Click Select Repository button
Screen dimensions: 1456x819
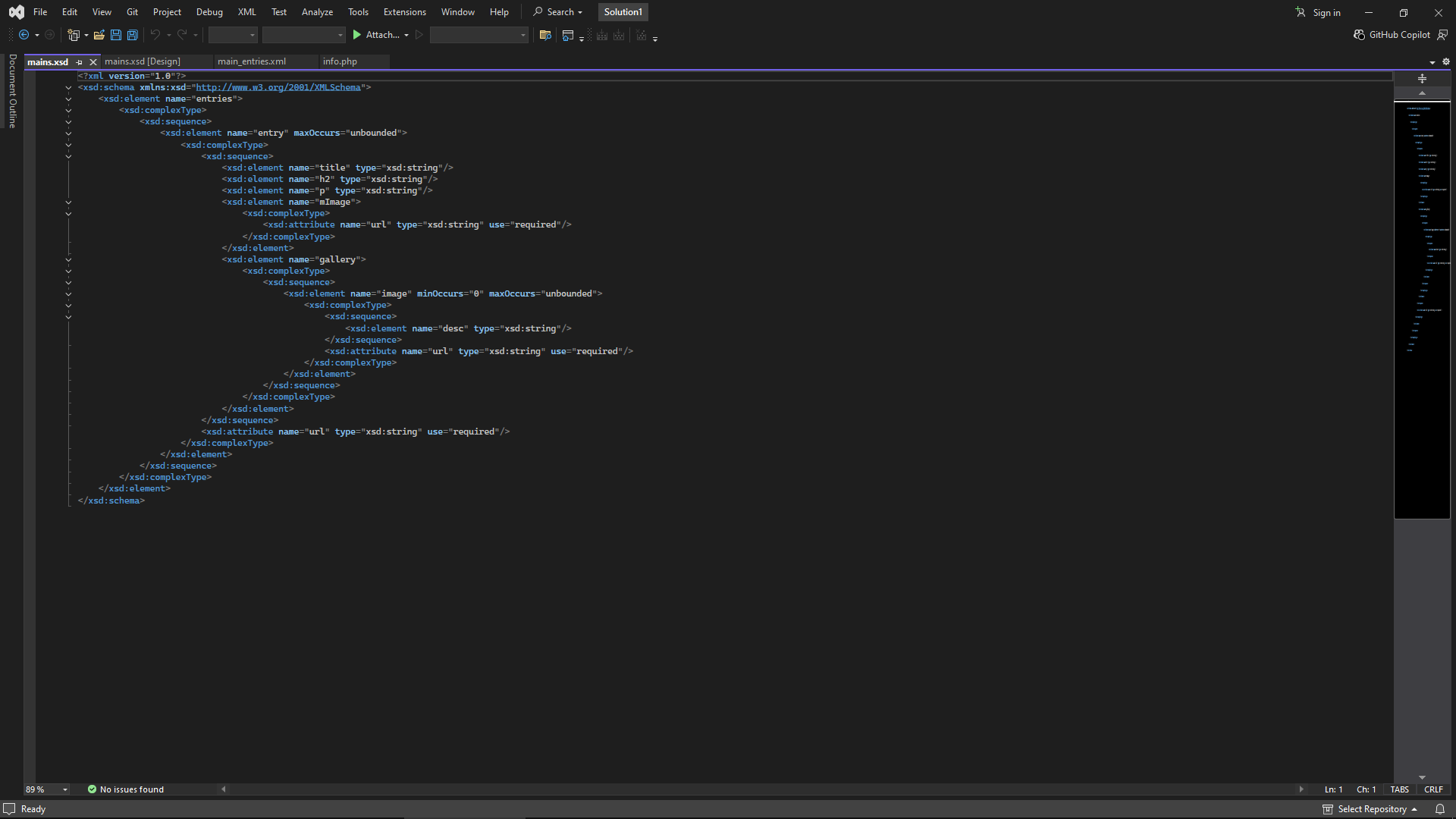click(x=1371, y=809)
